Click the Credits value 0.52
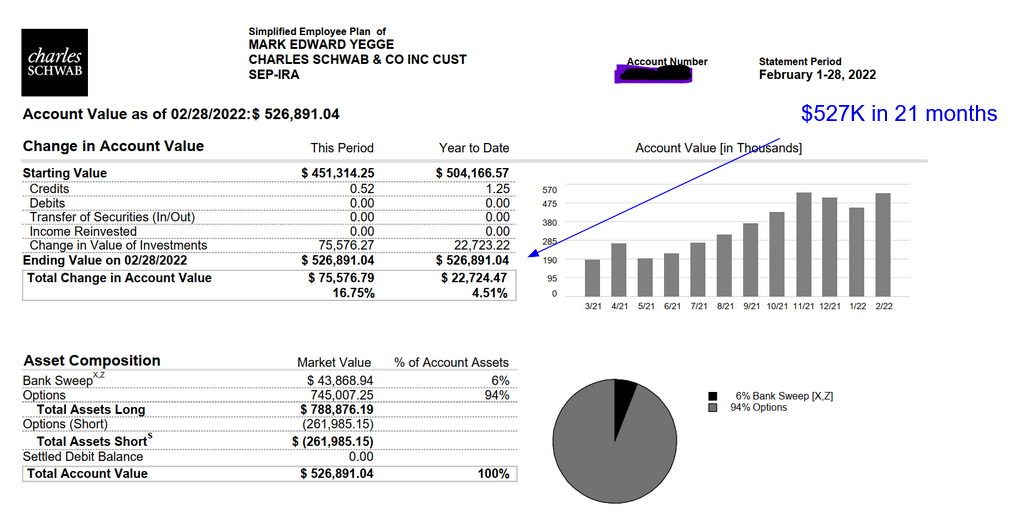This screenshot has height=517, width=1011. 362,189
